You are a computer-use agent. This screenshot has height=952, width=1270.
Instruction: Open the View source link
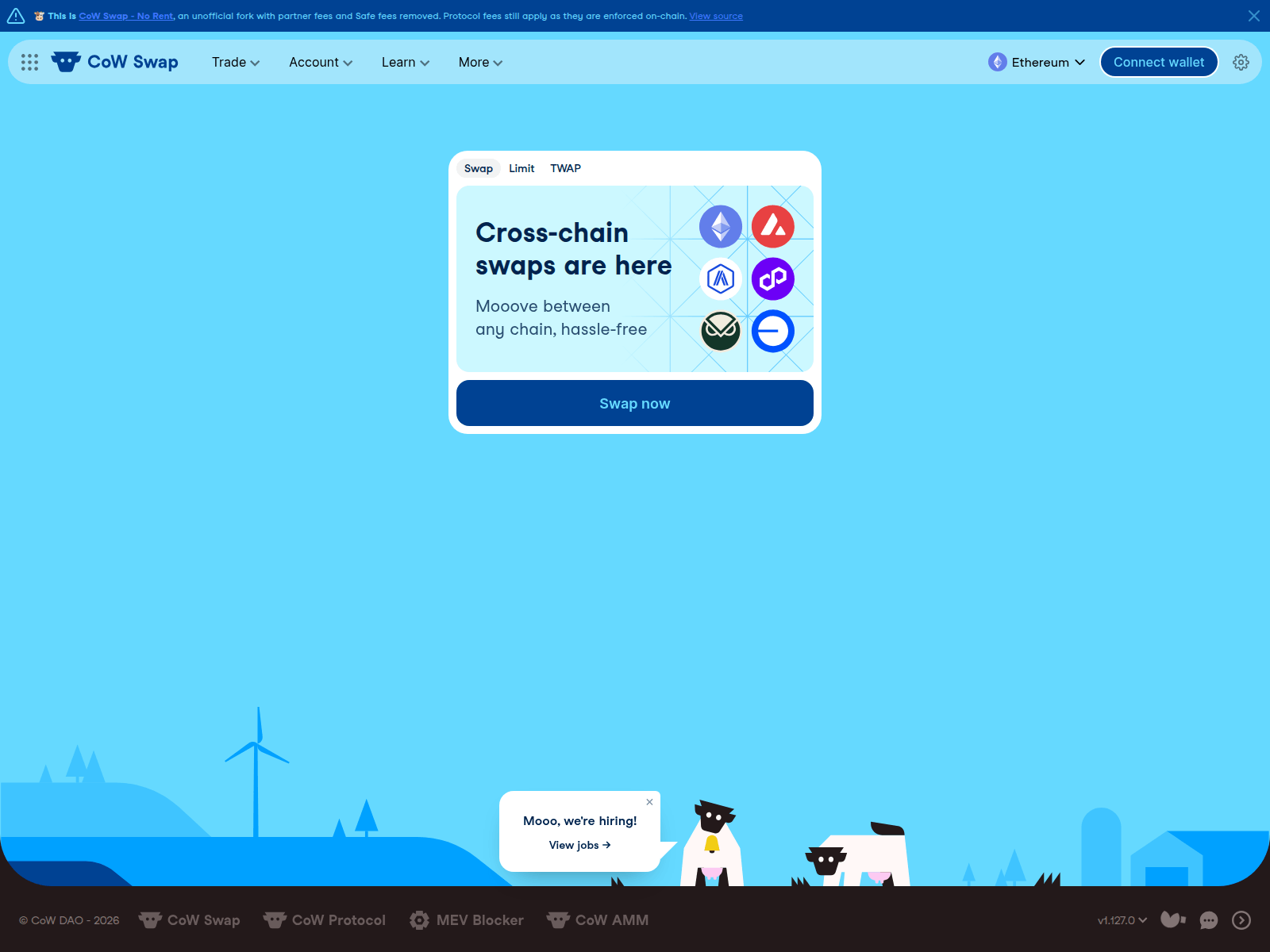716,16
